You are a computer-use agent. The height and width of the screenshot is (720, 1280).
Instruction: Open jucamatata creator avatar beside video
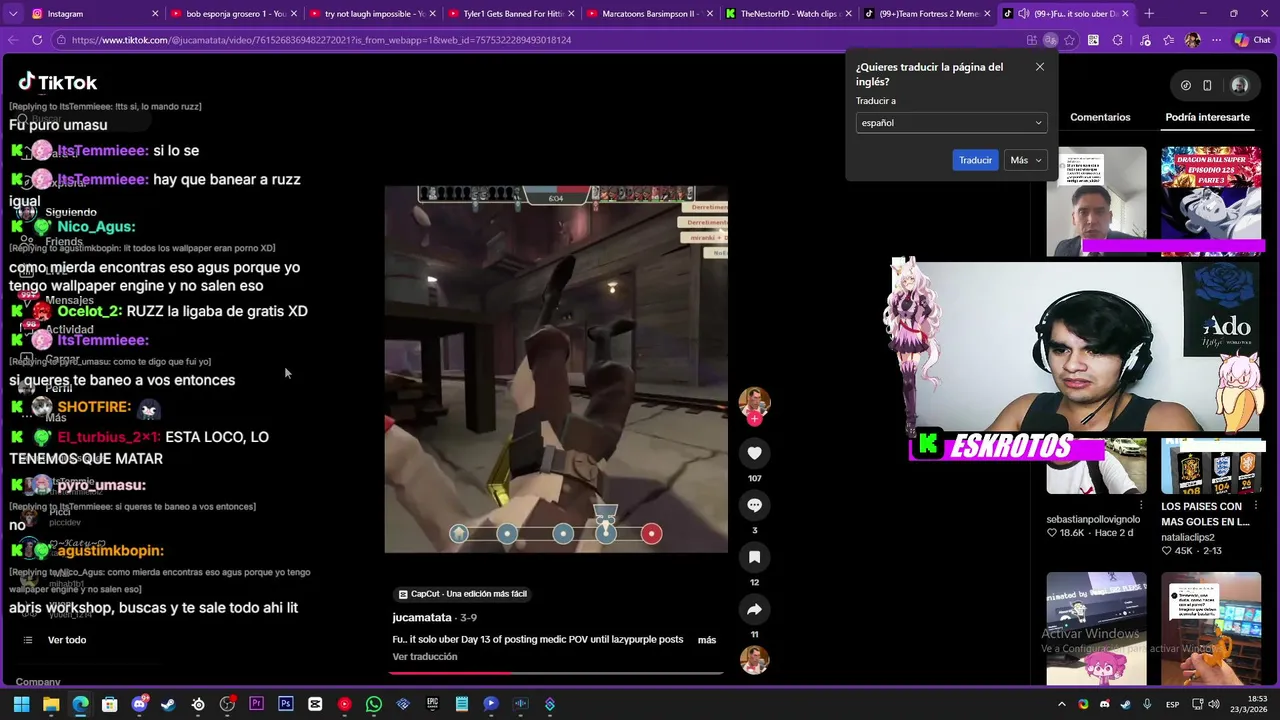coord(754,401)
